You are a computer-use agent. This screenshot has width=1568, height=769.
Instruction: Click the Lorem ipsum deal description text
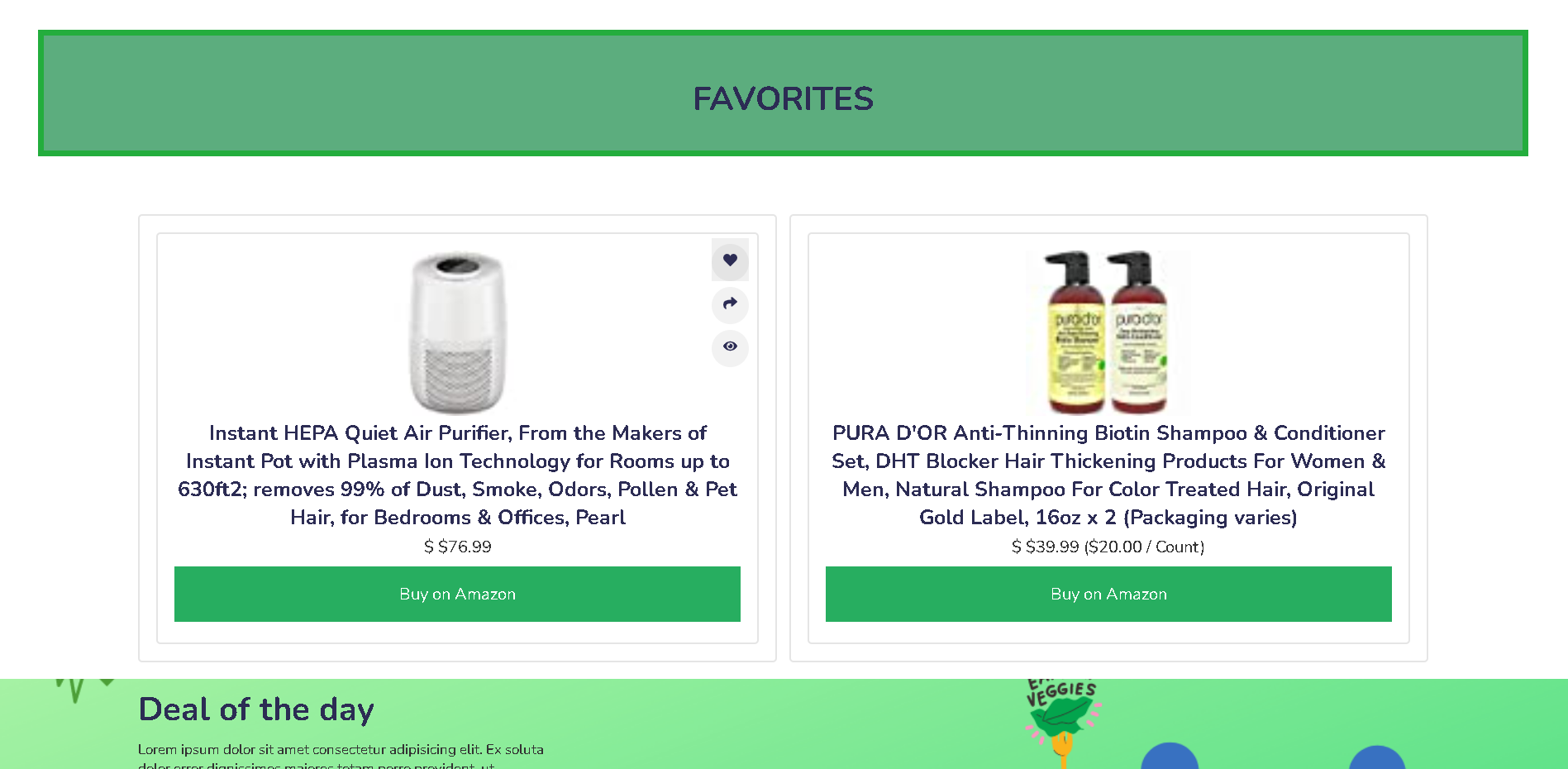tap(341, 757)
